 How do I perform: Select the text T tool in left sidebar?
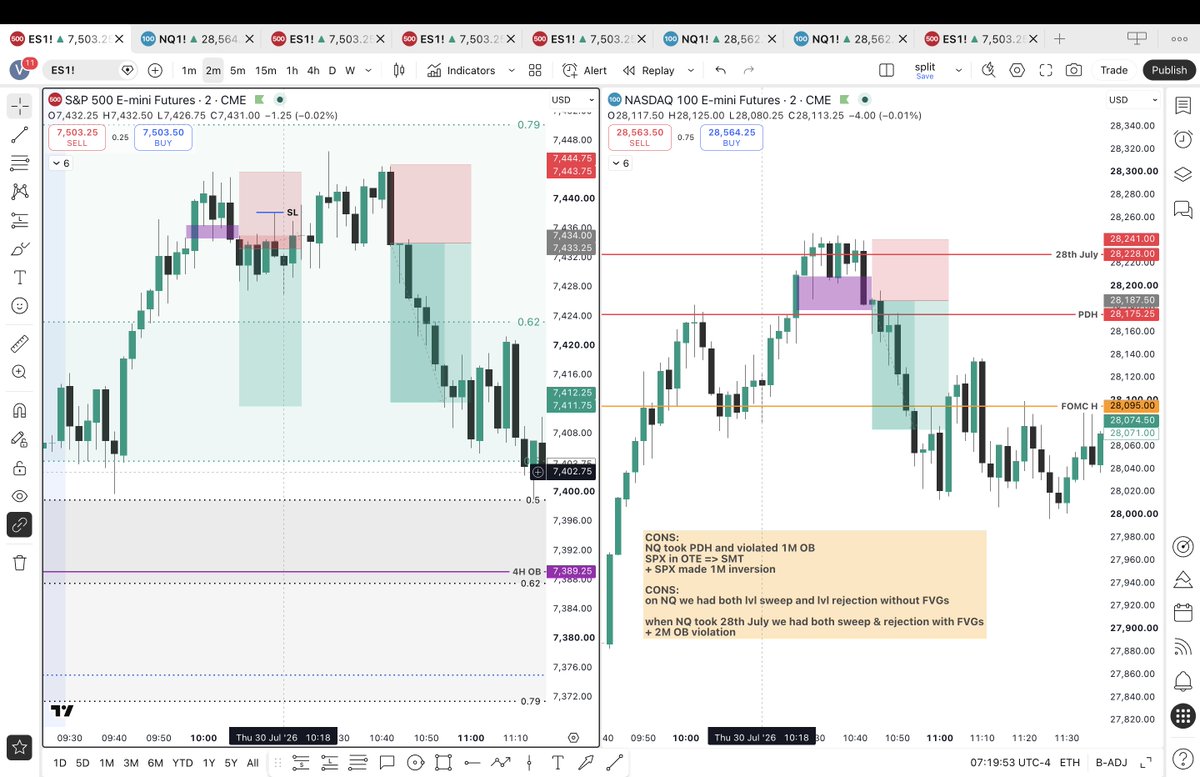pyautogui.click(x=20, y=277)
